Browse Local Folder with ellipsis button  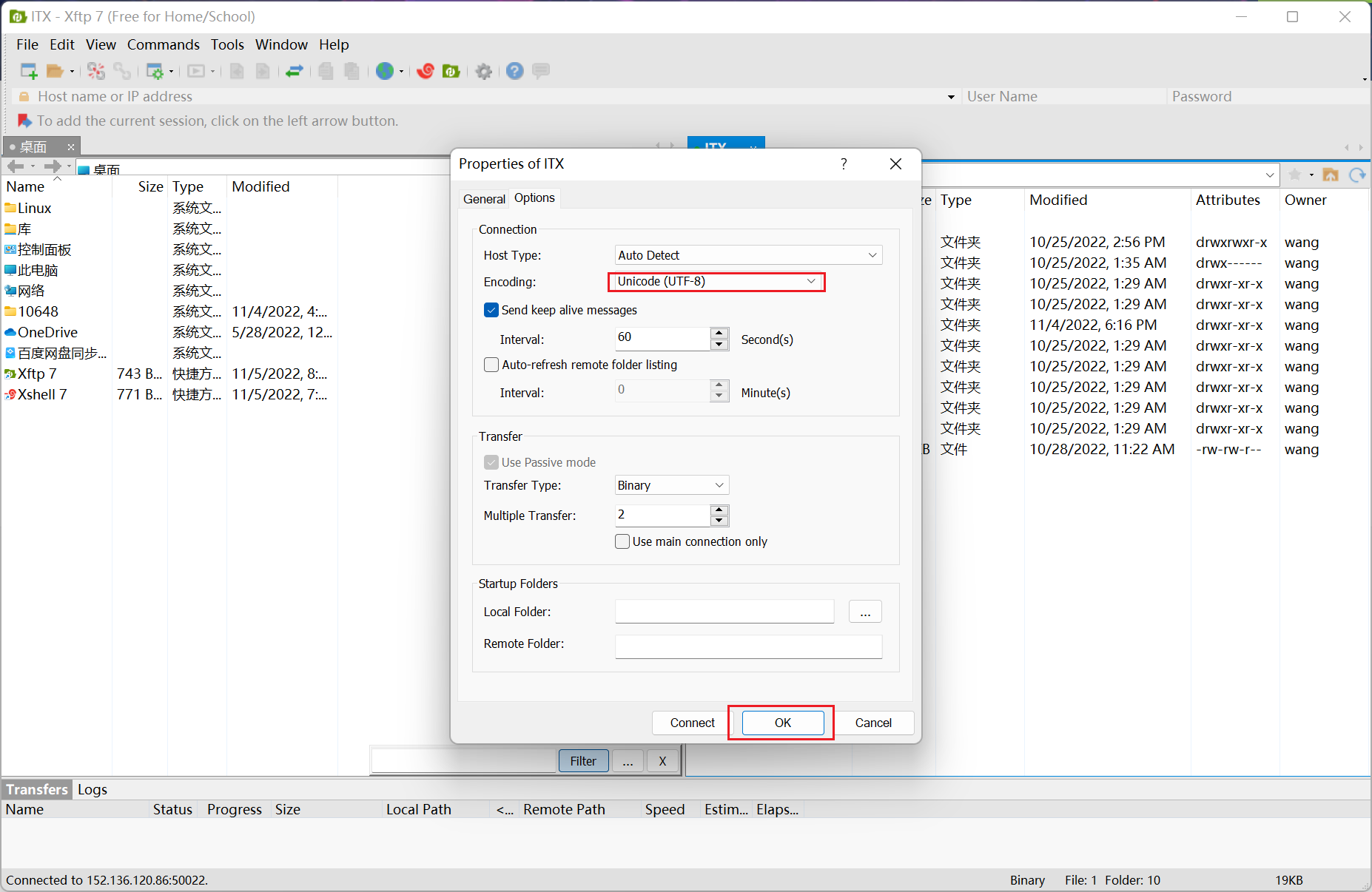pos(865,612)
